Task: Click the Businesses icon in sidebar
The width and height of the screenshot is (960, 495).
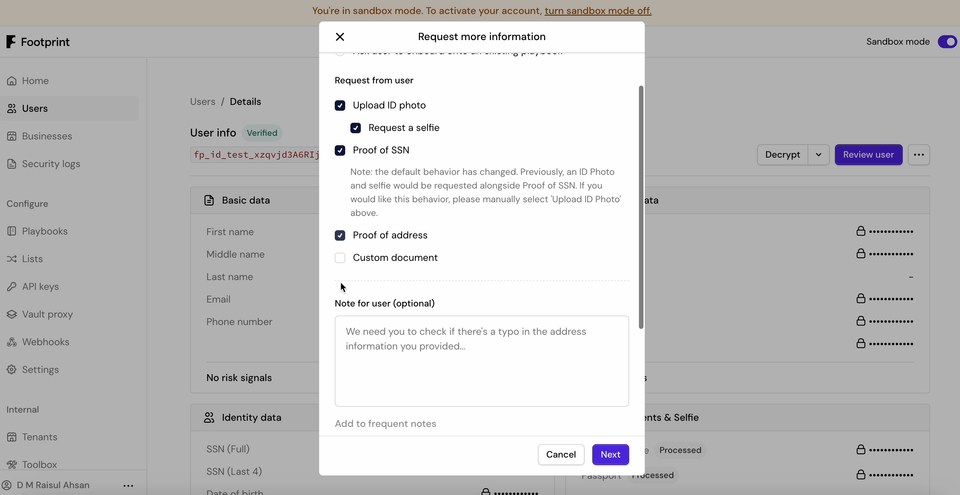Action: click(x=12, y=136)
